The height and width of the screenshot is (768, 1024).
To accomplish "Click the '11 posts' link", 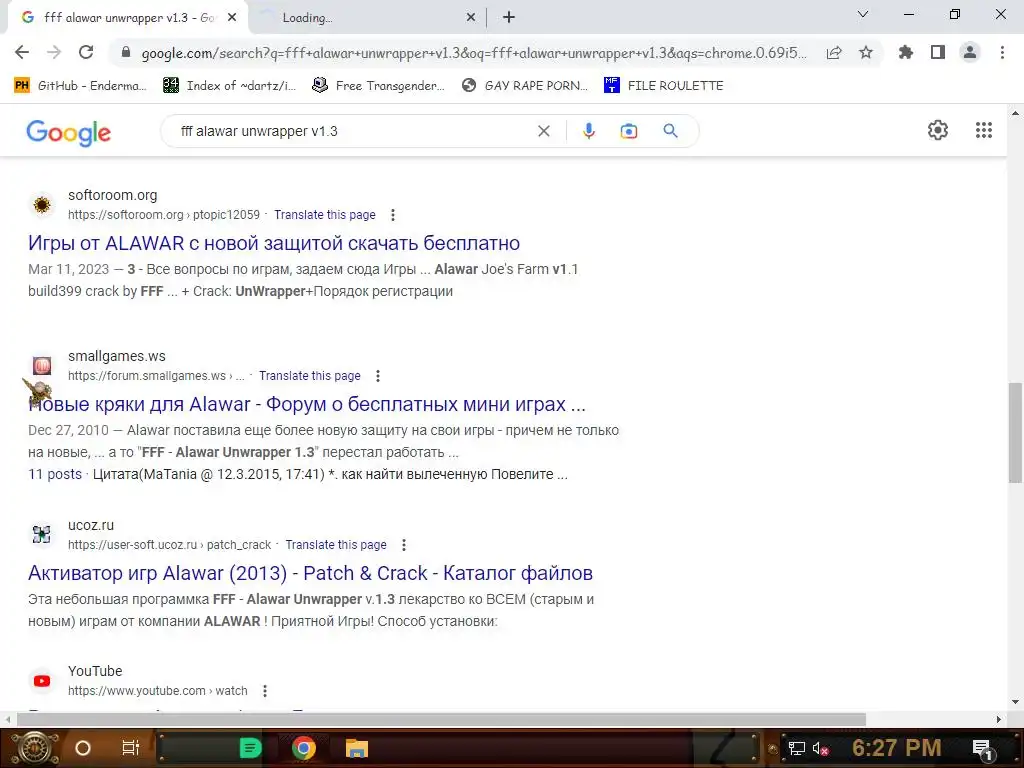I will pos(55,474).
